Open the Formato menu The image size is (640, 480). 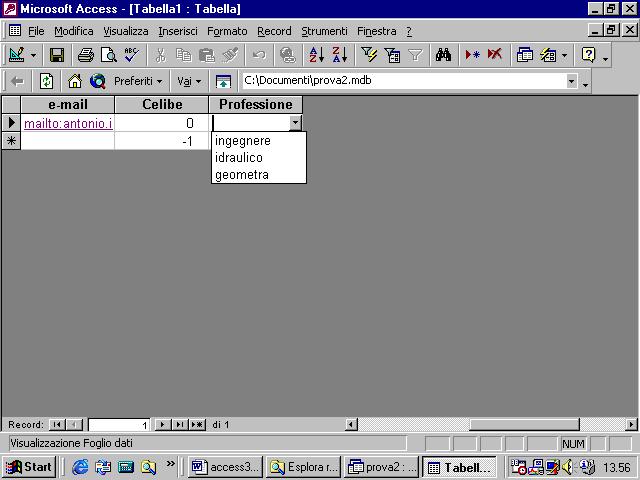227,31
